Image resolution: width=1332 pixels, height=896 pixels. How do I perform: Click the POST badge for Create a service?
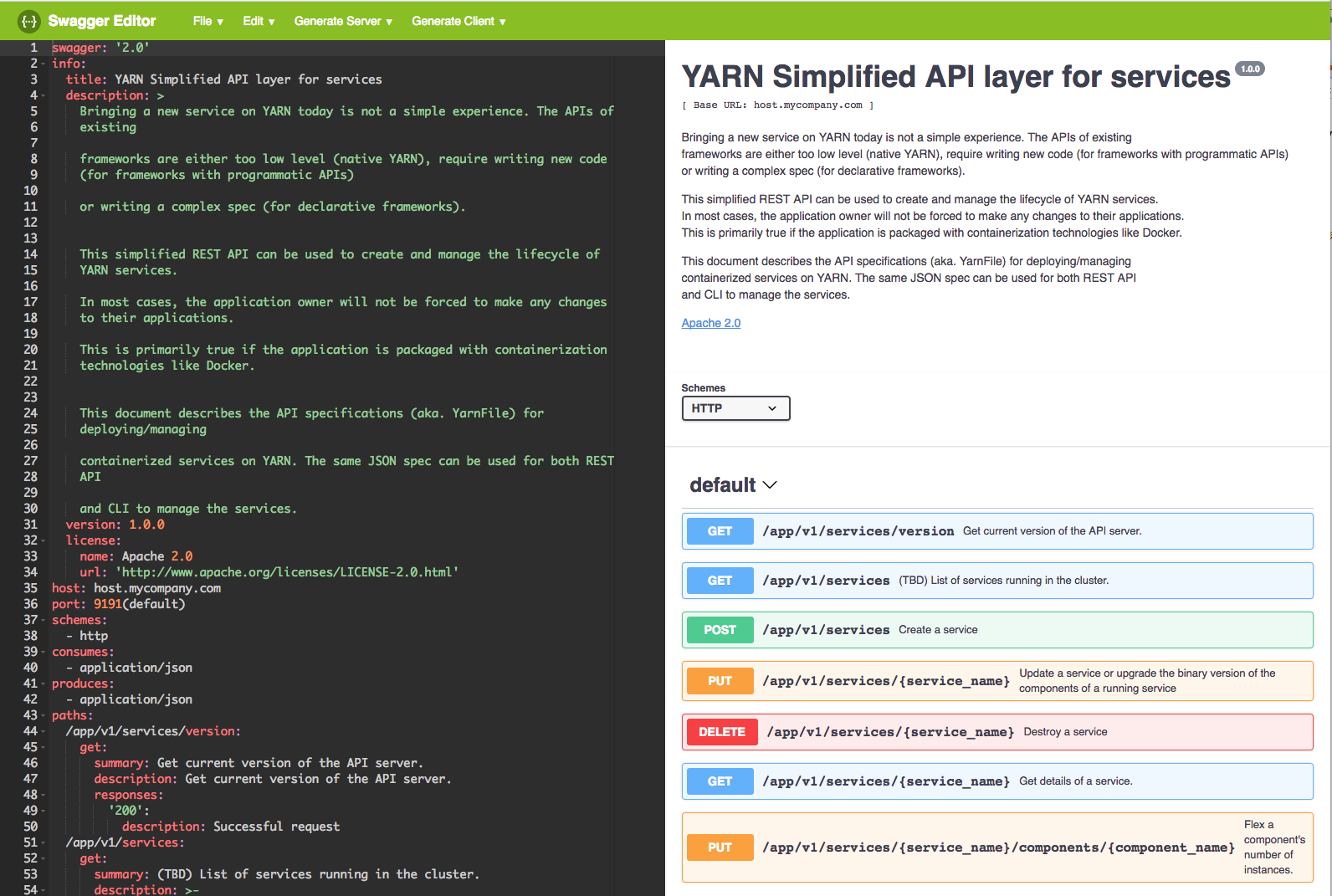(720, 630)
